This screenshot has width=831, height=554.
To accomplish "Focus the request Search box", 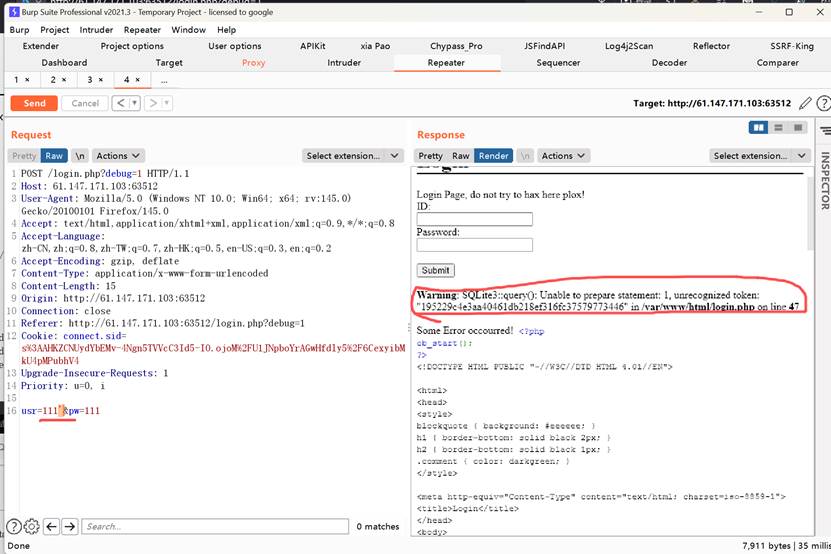I will 215,526.
